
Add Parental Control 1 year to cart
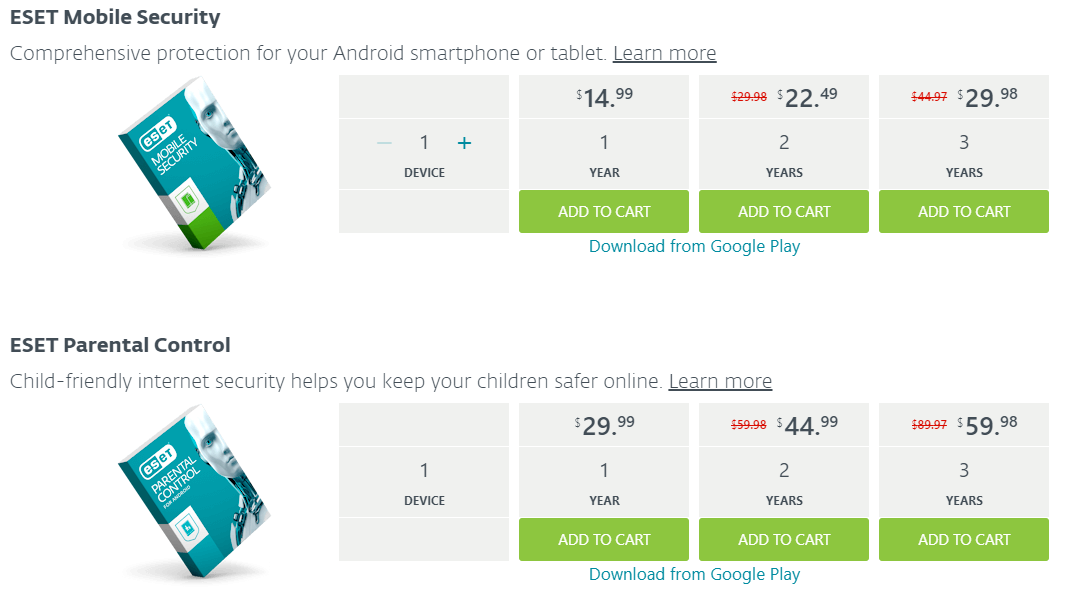[604, 540]
